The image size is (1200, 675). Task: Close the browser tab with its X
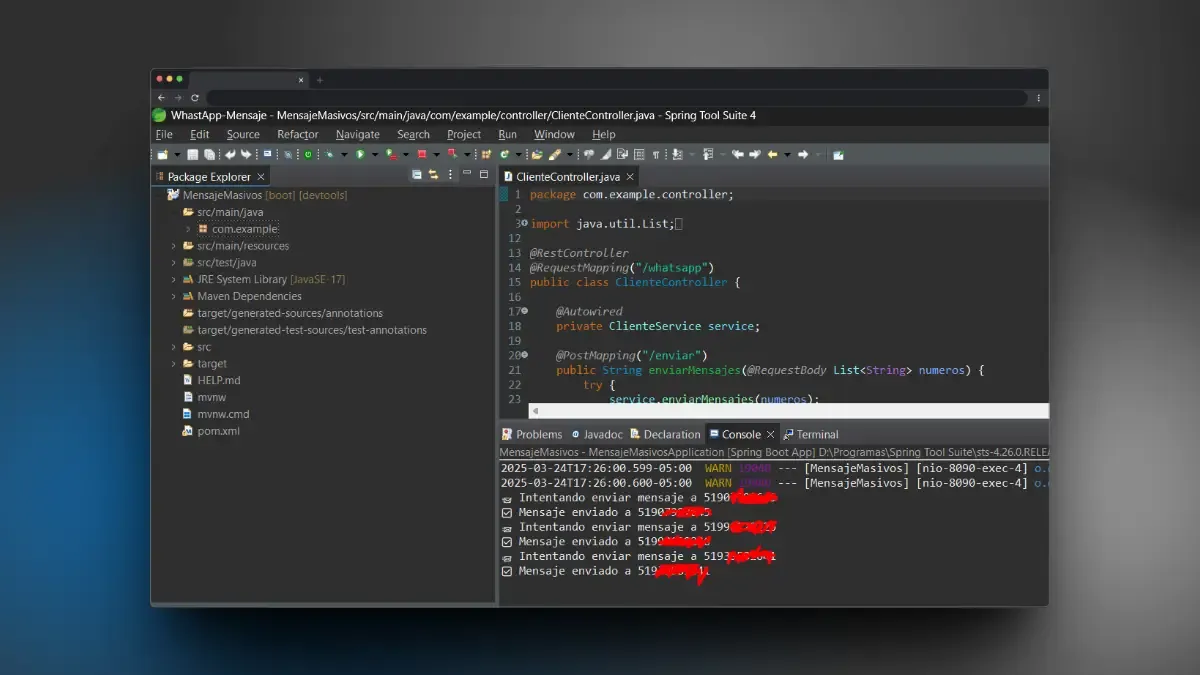301,79
